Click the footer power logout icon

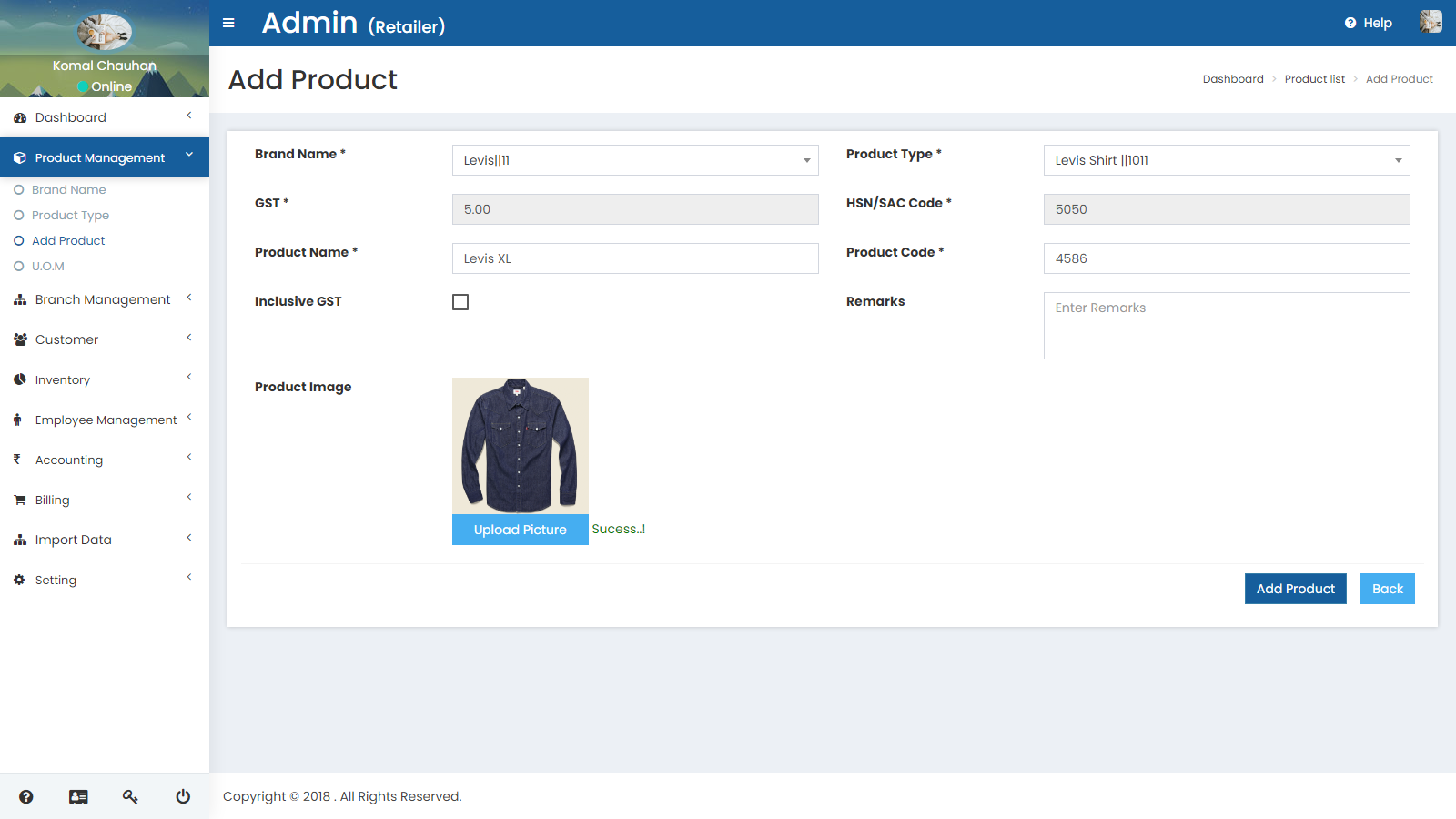(183, 796)
